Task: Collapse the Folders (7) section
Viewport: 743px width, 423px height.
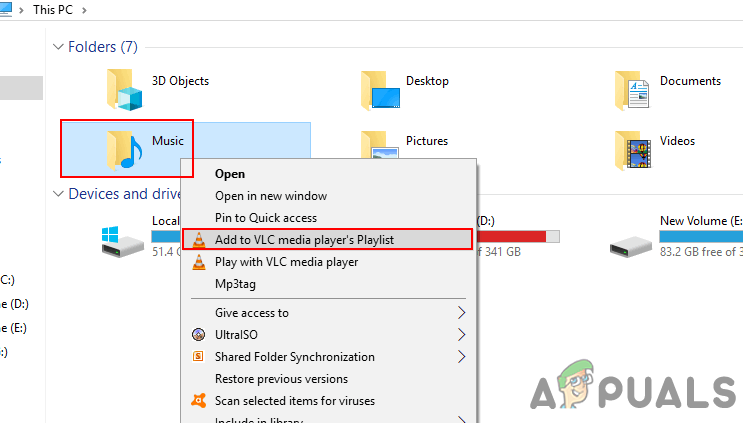Action: click(x=57, y=47)
